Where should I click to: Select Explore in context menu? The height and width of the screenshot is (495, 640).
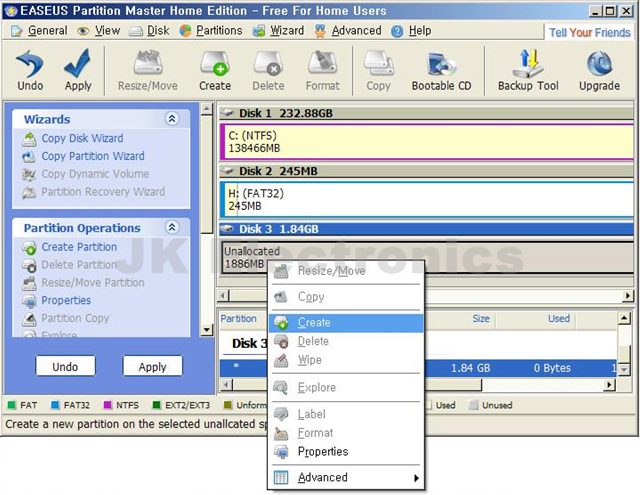pyautogui.click(x=346, y=387)
